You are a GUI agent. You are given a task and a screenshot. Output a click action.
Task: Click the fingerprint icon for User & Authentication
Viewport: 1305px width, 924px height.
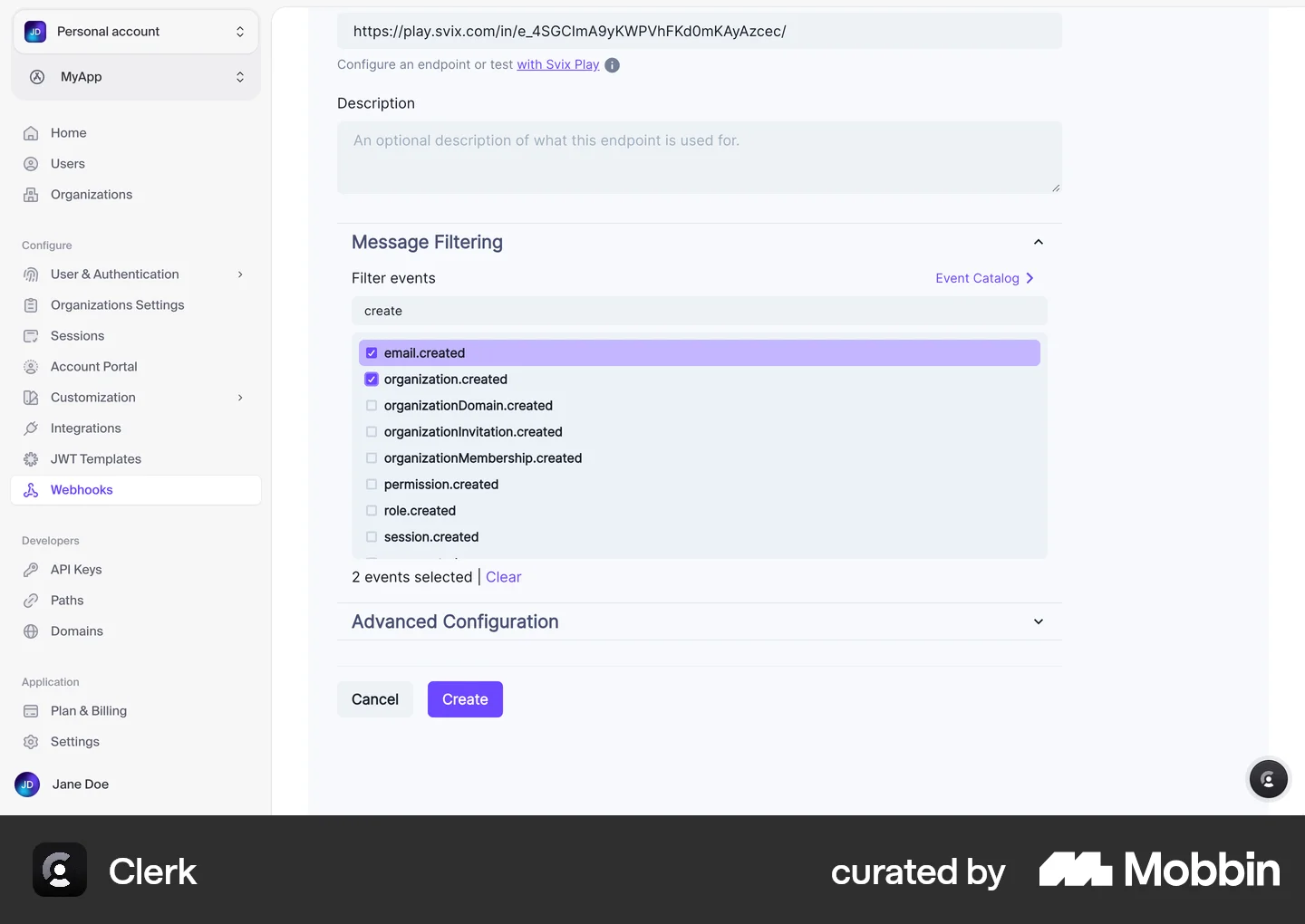[x=31, y=274]
